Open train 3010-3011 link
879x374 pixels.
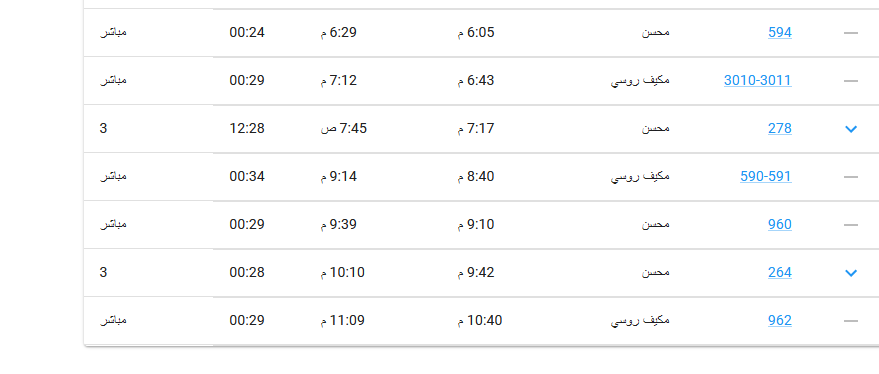click(x=757, y=81)
